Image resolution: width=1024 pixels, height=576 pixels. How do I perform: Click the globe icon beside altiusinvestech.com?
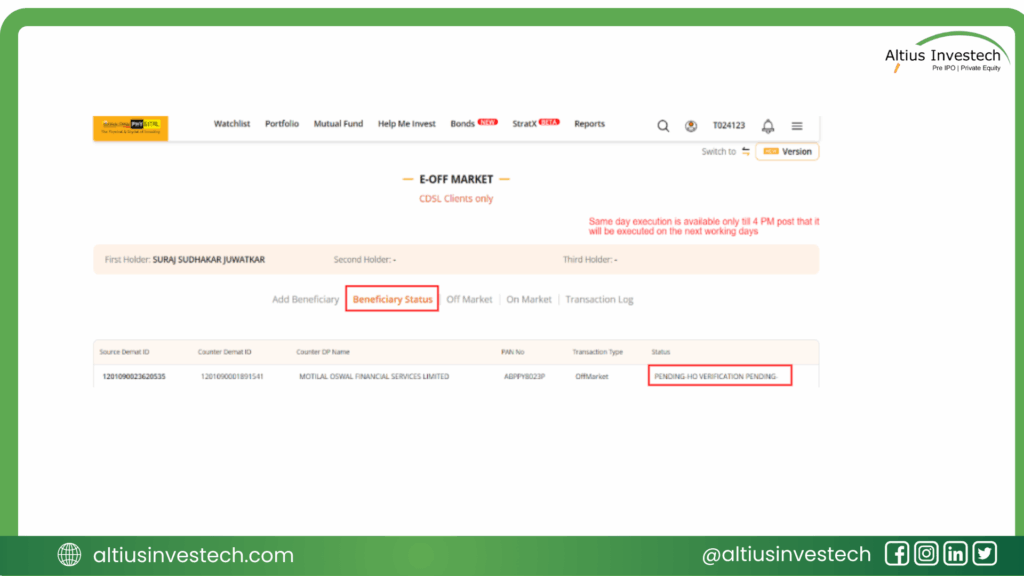(x=70, y=555)
